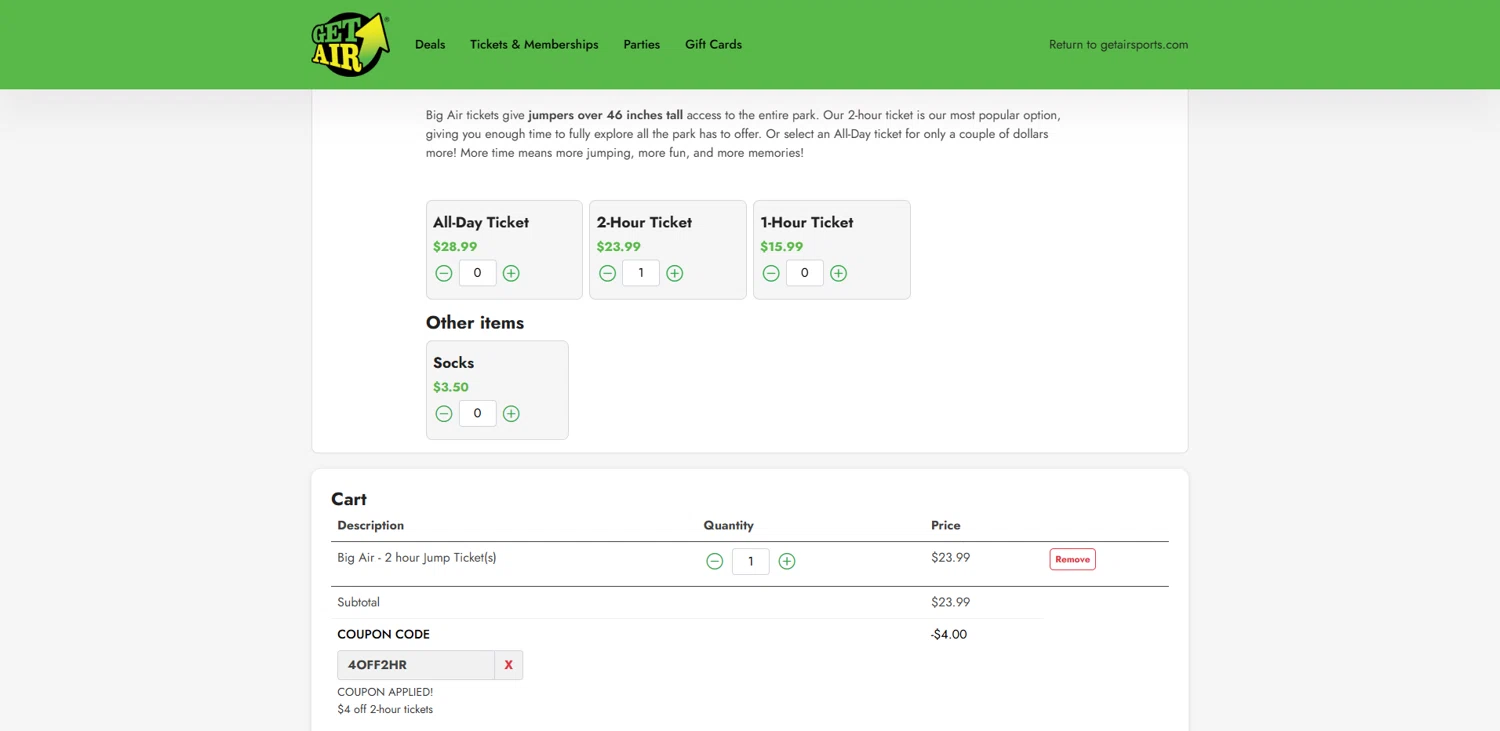Image resolution: width=1500 pixels, height=731 pixels.
Task: Go to the Parties page
Action: coord(641,44)
